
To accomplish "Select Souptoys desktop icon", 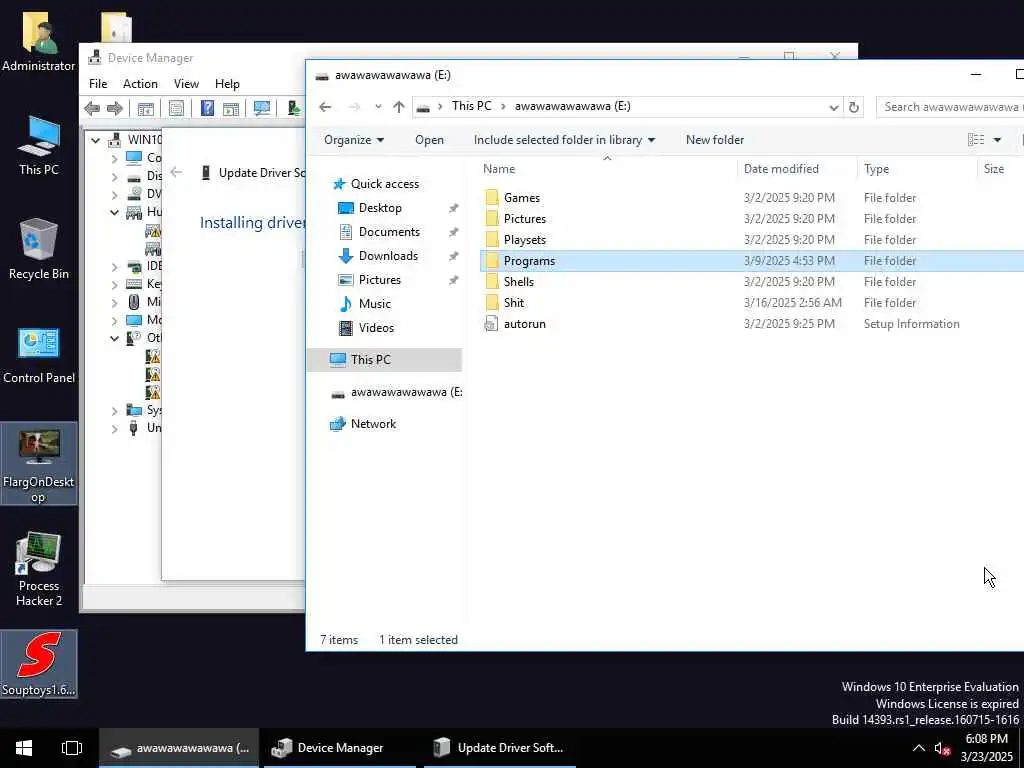I will pos(39,664).
